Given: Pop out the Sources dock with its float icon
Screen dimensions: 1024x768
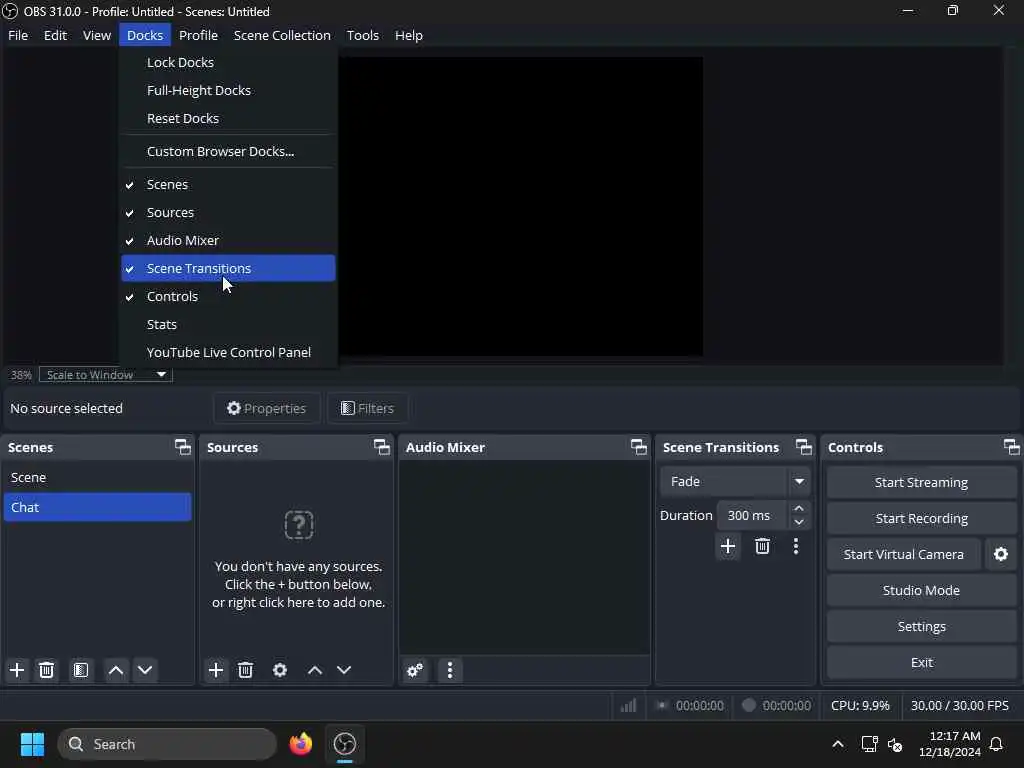Looking at the screenshot, I should point(381,447).
